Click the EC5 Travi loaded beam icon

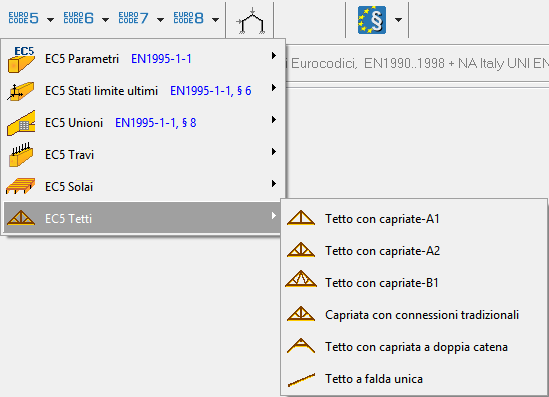pyautogui.click(x=21, y=155)
